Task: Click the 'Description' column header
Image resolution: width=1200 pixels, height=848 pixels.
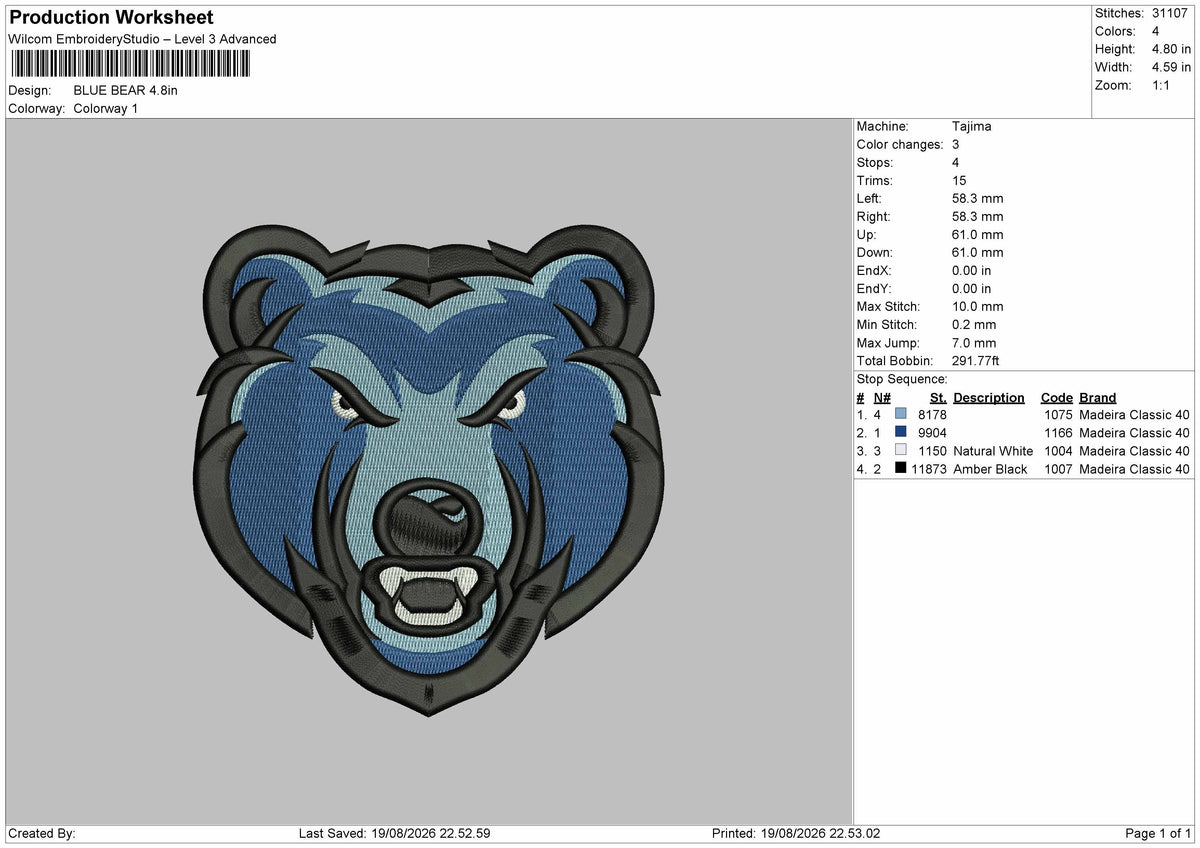Action: tap(989, 397)
